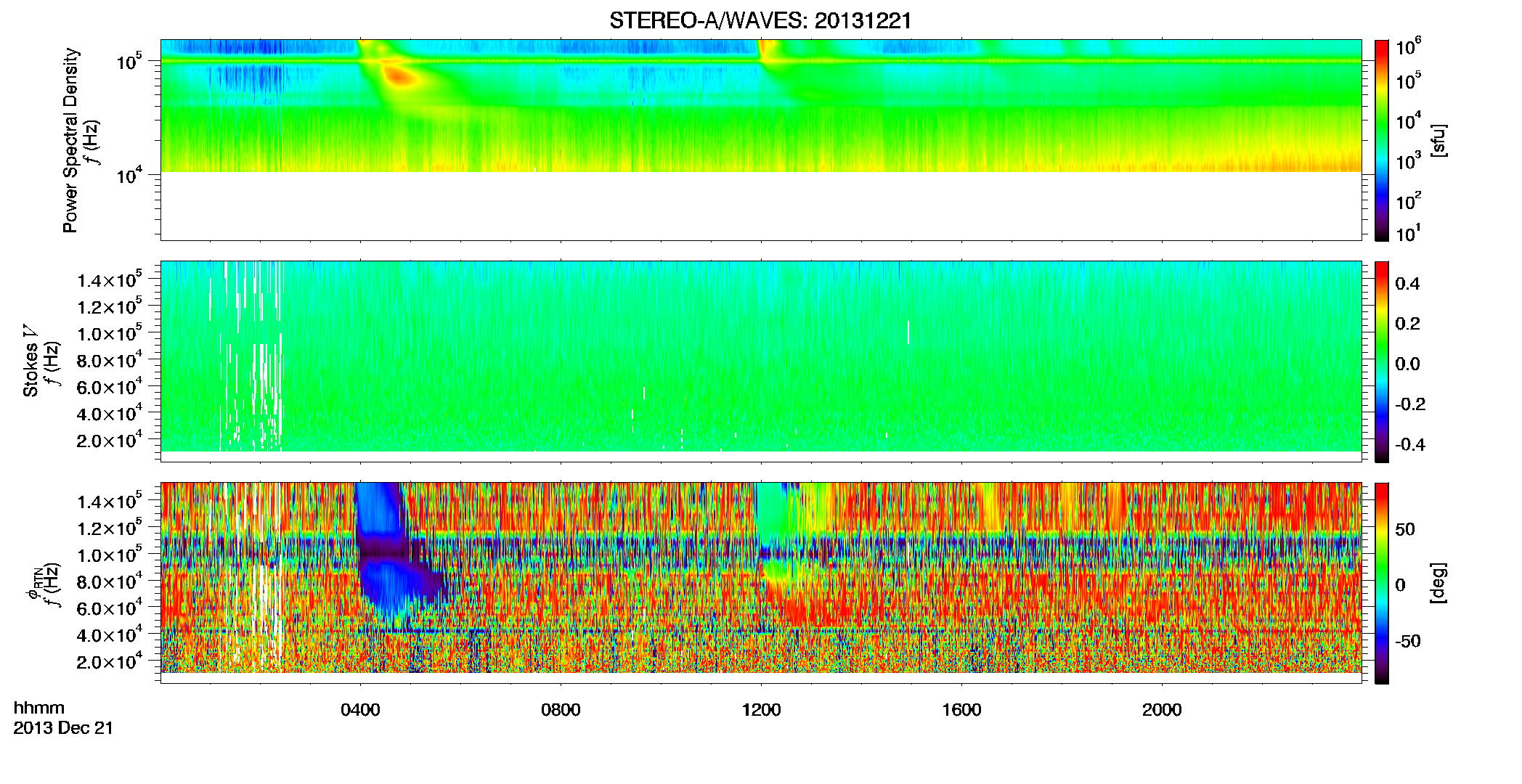Click the Stokes V colorbar
The width and height of the screenshot is (1522, 784).
coord(1382,362)
